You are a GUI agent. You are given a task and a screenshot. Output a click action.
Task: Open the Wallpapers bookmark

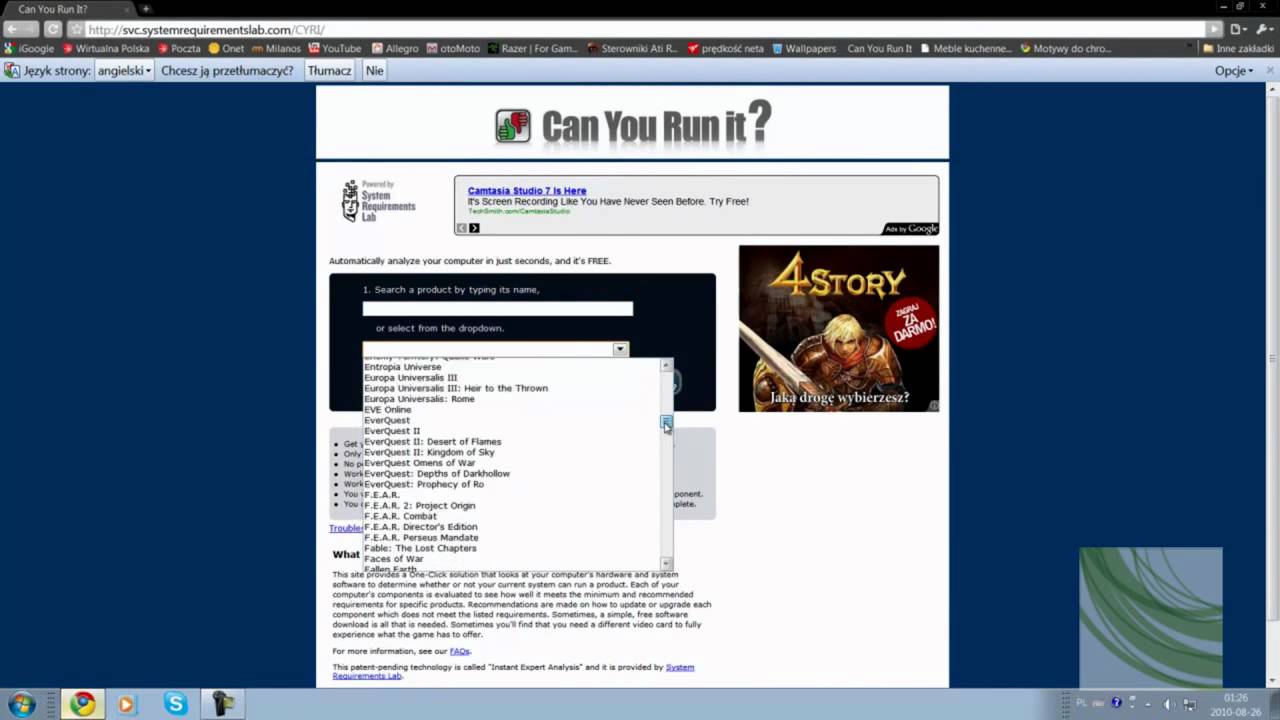click(804, 48)
